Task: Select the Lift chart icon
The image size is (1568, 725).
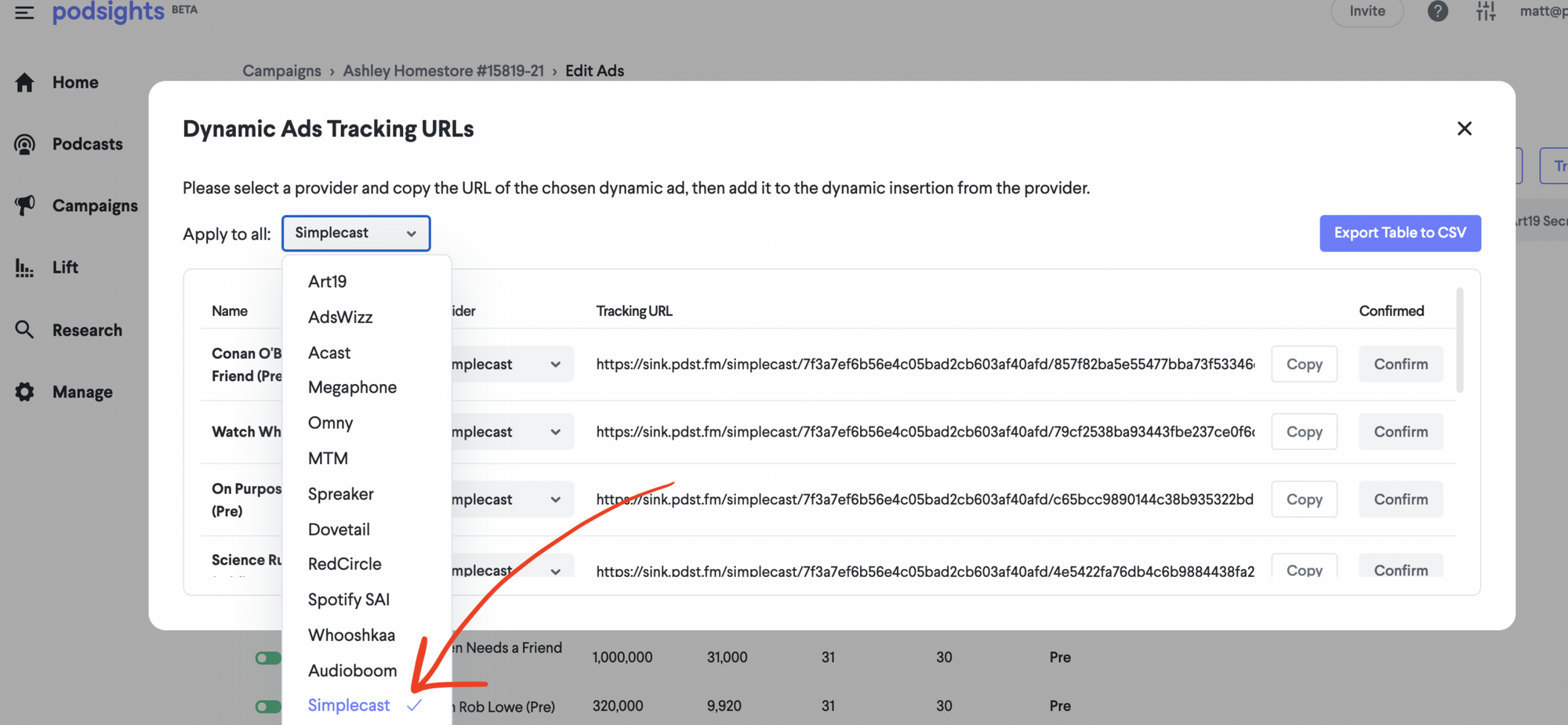Action: [x=25, y=268]
